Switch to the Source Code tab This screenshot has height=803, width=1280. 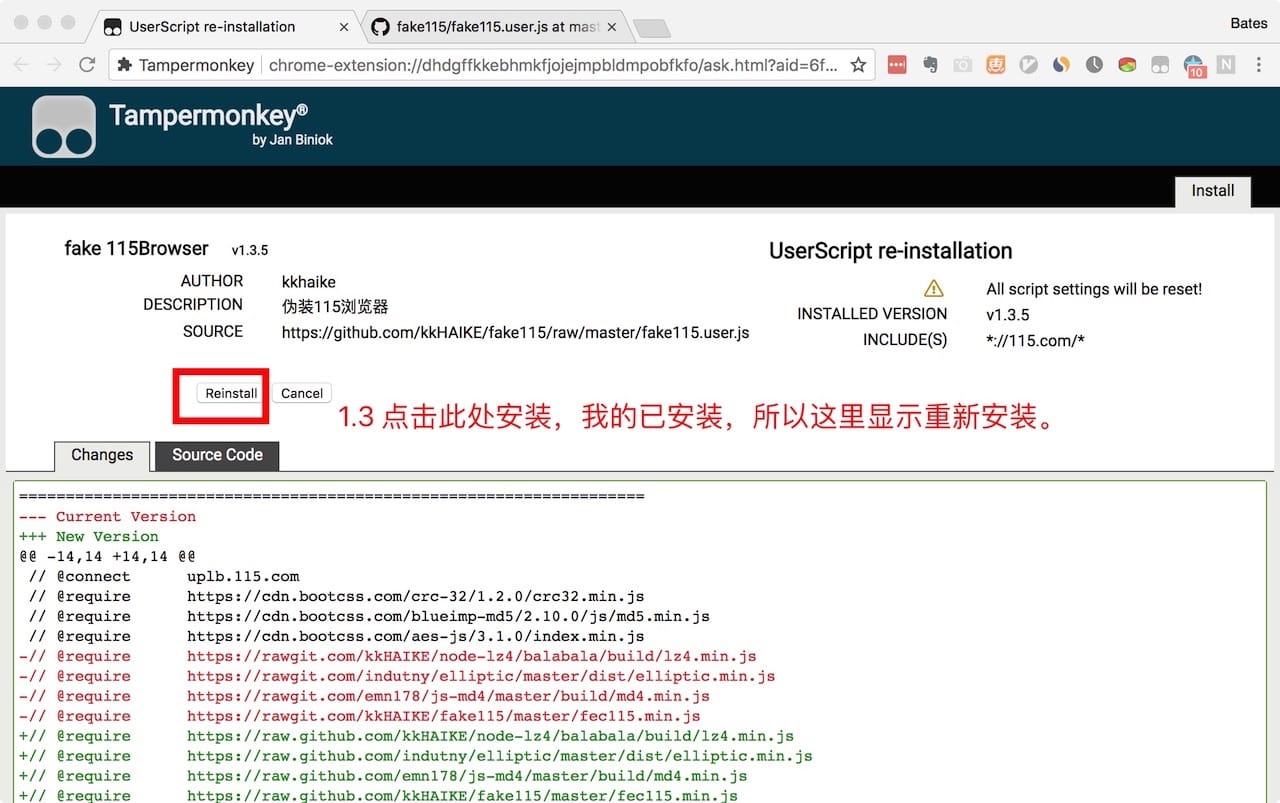click(217, 455)
